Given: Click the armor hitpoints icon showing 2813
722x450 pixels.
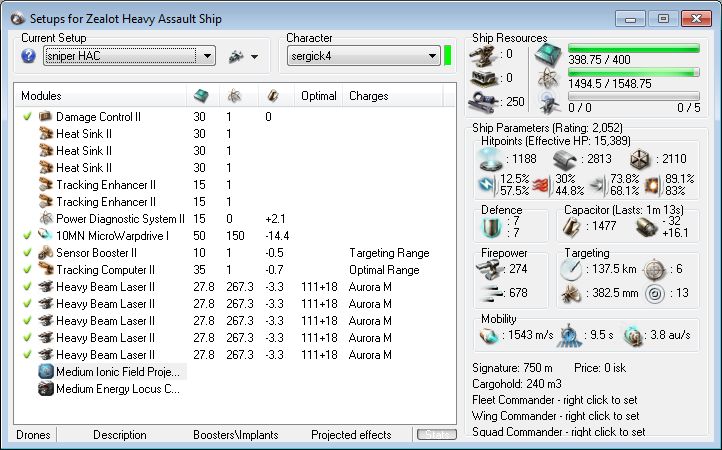Looking at the screenshot, I should coord(565,159).
